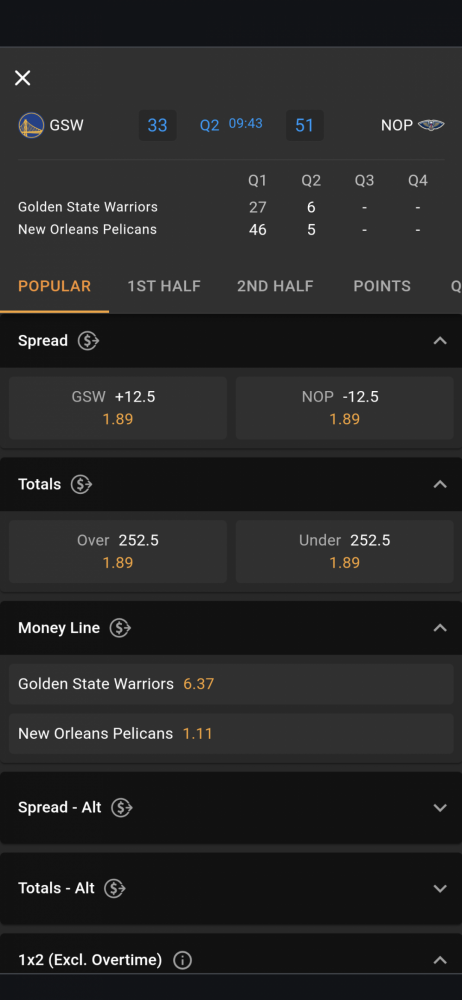Screen dimensions: 462x1000
Task: Click cash-out icon next to Totals
Action: click(x=81, y=485)
